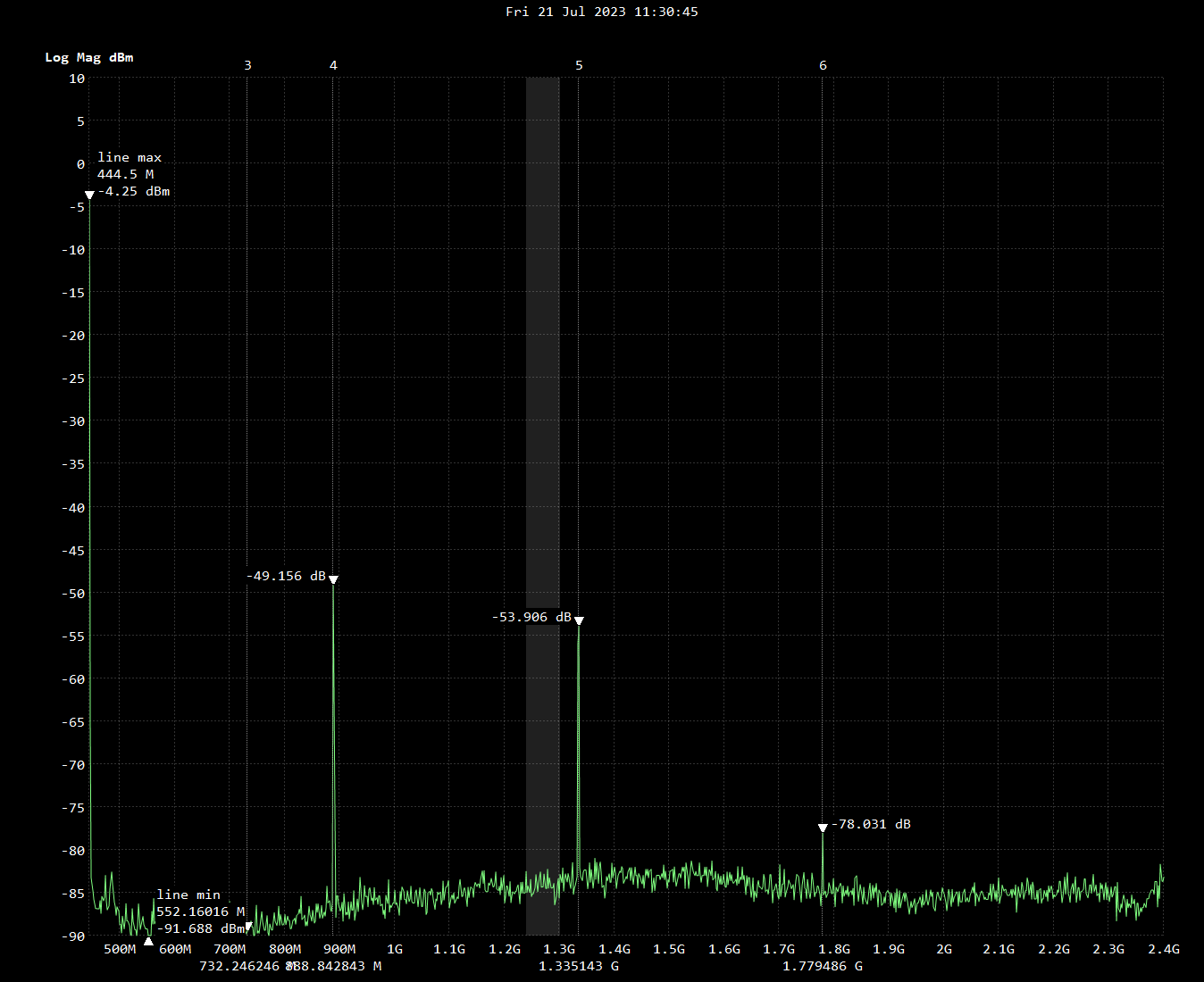Select marker number 6 label at top
Viewport: 1204px width, 982px height.
(823, 65)
